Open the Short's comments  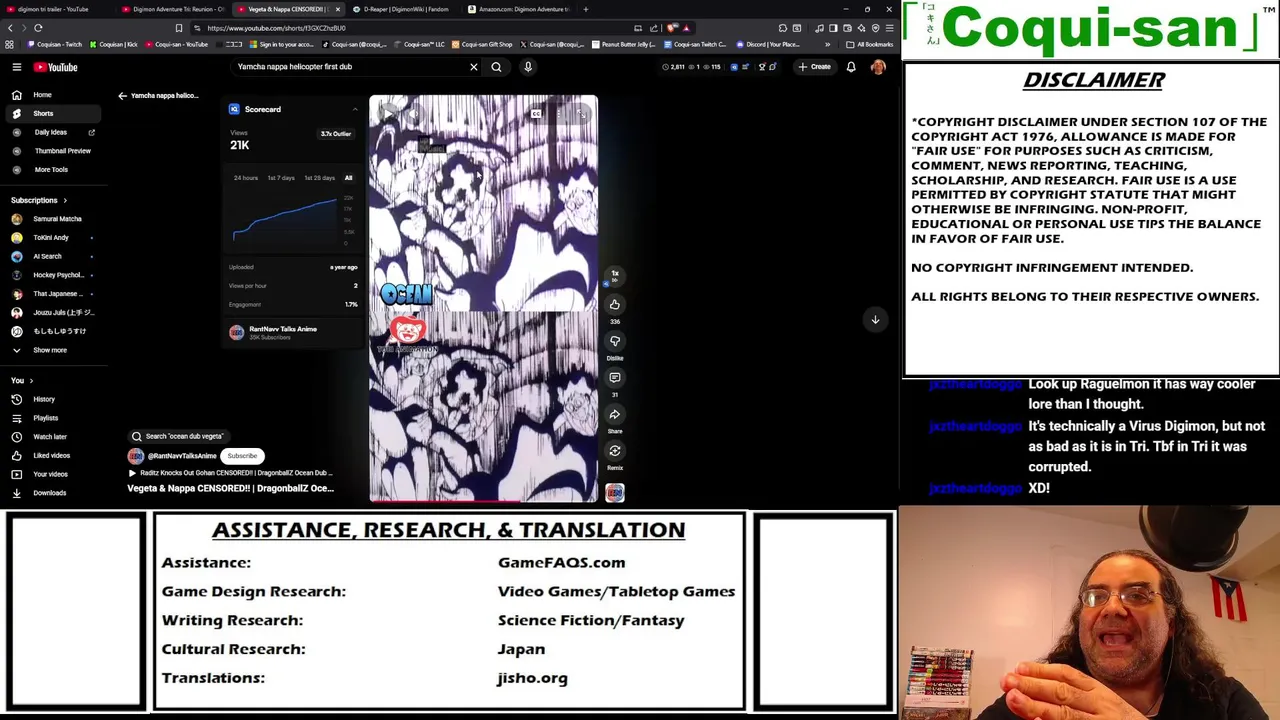coord(615,377)
